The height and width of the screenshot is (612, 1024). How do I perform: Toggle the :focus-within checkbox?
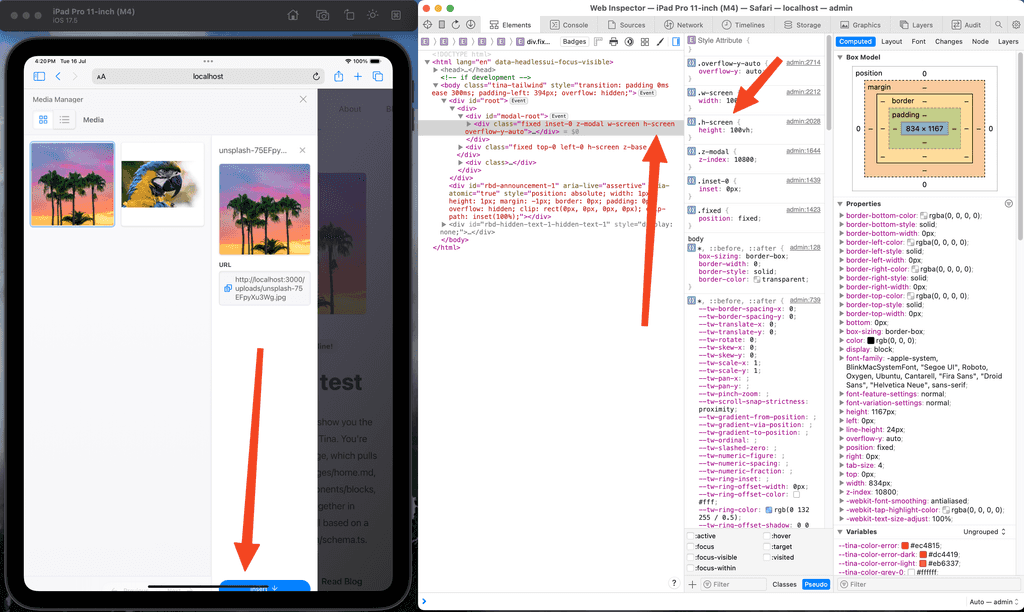(x=691, y=569)
